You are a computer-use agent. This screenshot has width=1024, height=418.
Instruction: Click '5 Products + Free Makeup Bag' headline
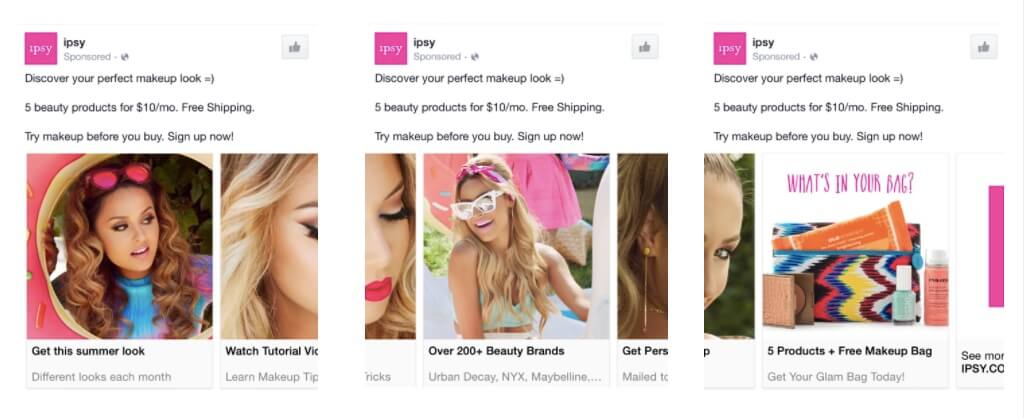click(x=850, y=351)
